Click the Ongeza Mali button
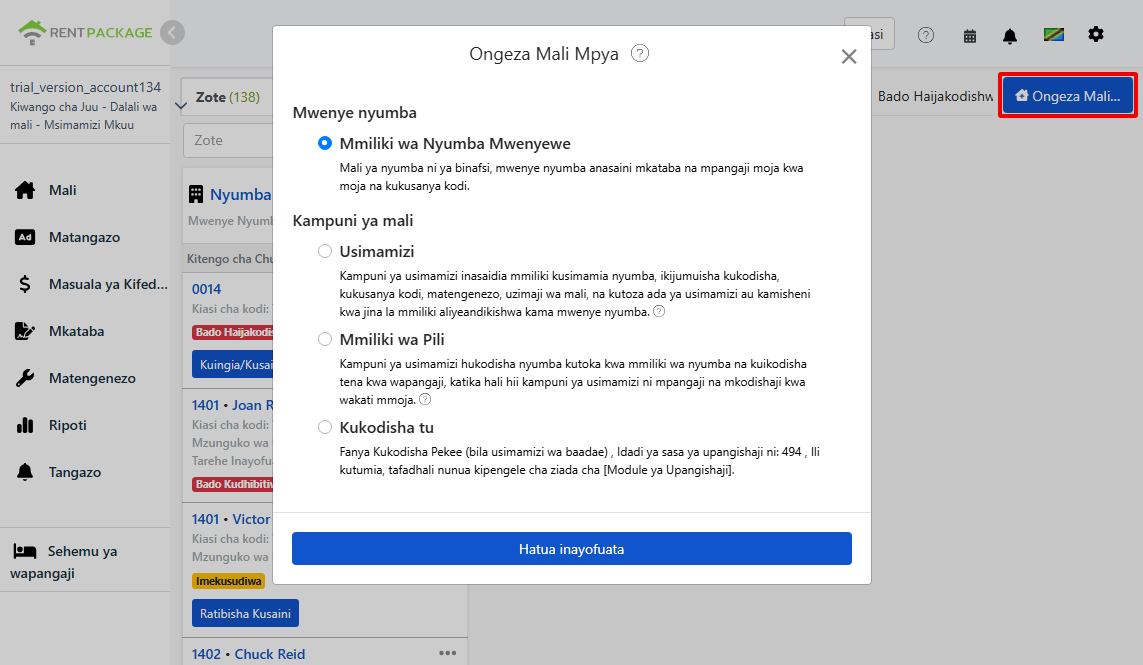This screenshot has width=1143, height=665. [x=1068, y=96]
